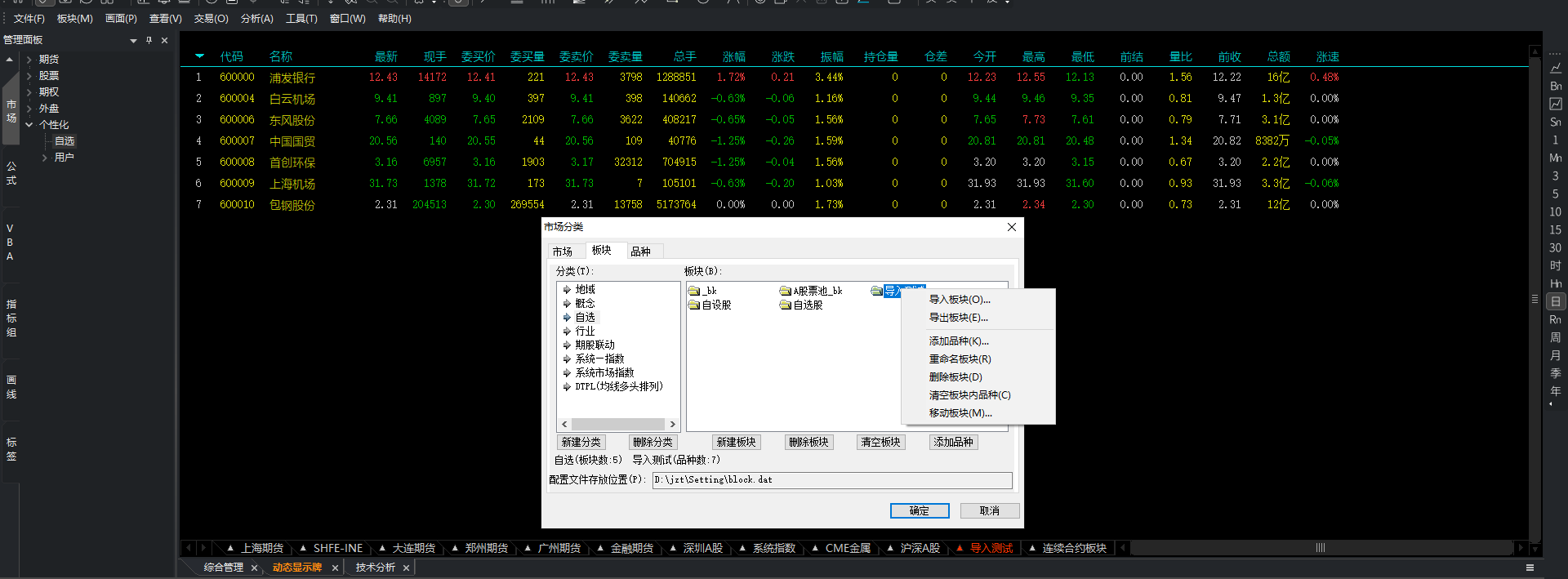1568x579 pixels.
Task: Click the config file path input field
Action: pos(831,480)
